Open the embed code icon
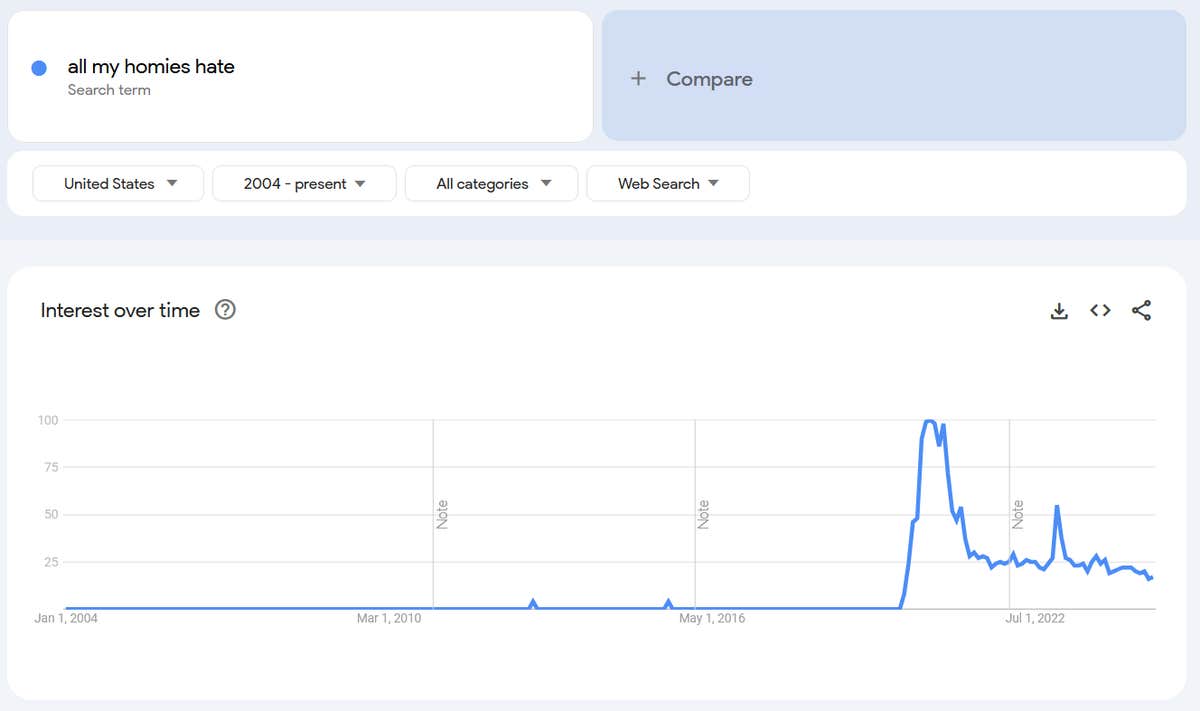This screenshot has width=1200, height=711. click(1100, 311)
